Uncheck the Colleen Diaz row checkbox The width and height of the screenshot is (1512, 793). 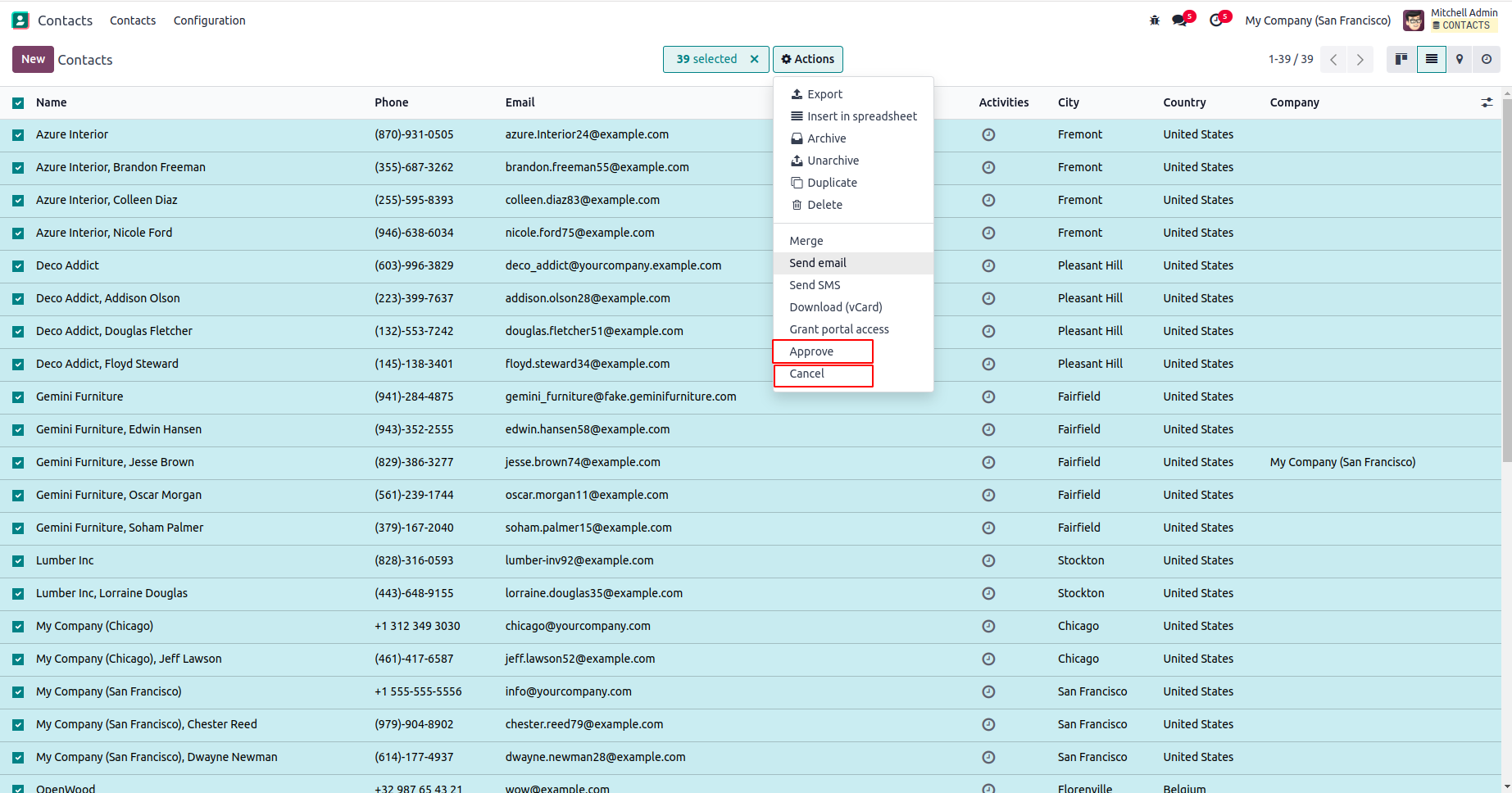[18, 200]
